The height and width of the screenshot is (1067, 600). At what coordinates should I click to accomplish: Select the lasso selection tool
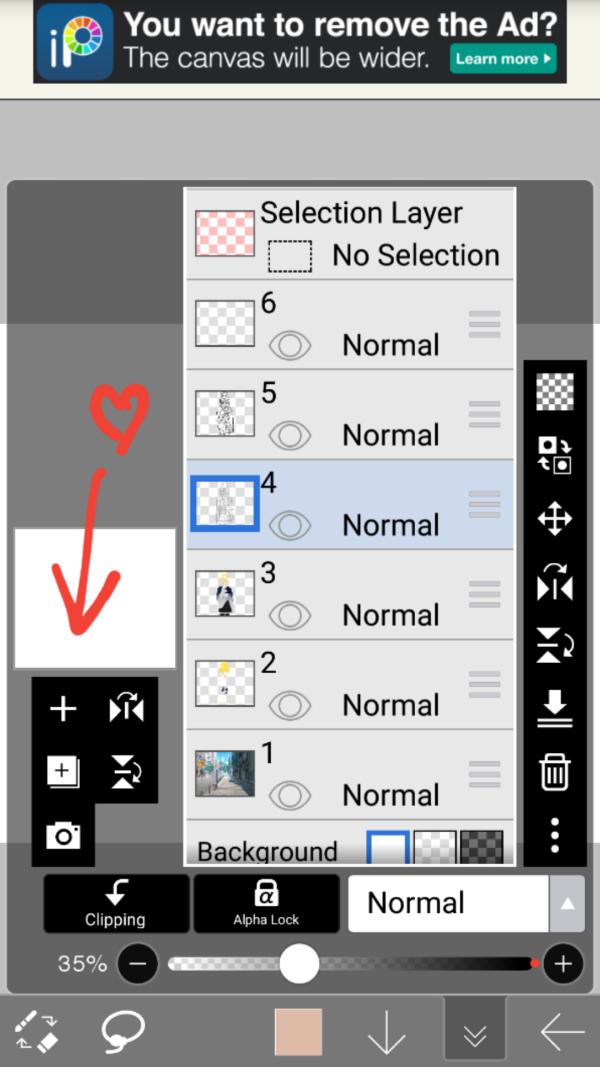pos(123,1031)
